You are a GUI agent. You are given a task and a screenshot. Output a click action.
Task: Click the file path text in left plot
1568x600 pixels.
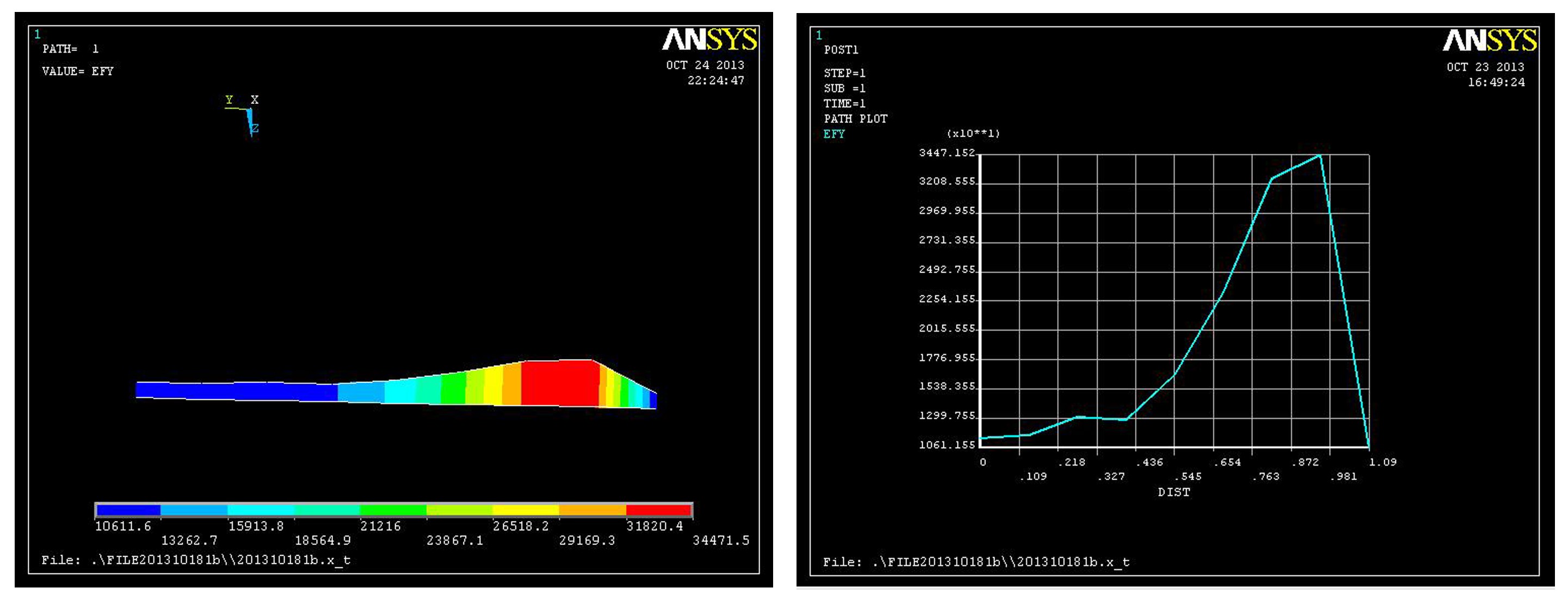196,560
